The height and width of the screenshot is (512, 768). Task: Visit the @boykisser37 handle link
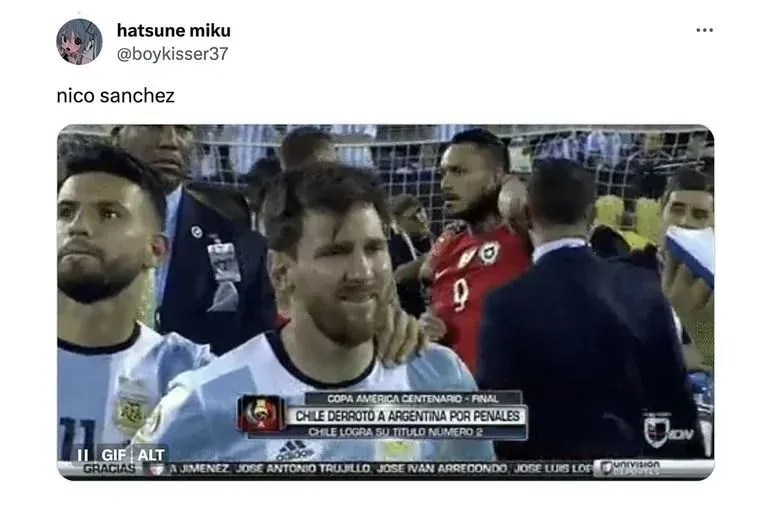click(x=172, y=53)
